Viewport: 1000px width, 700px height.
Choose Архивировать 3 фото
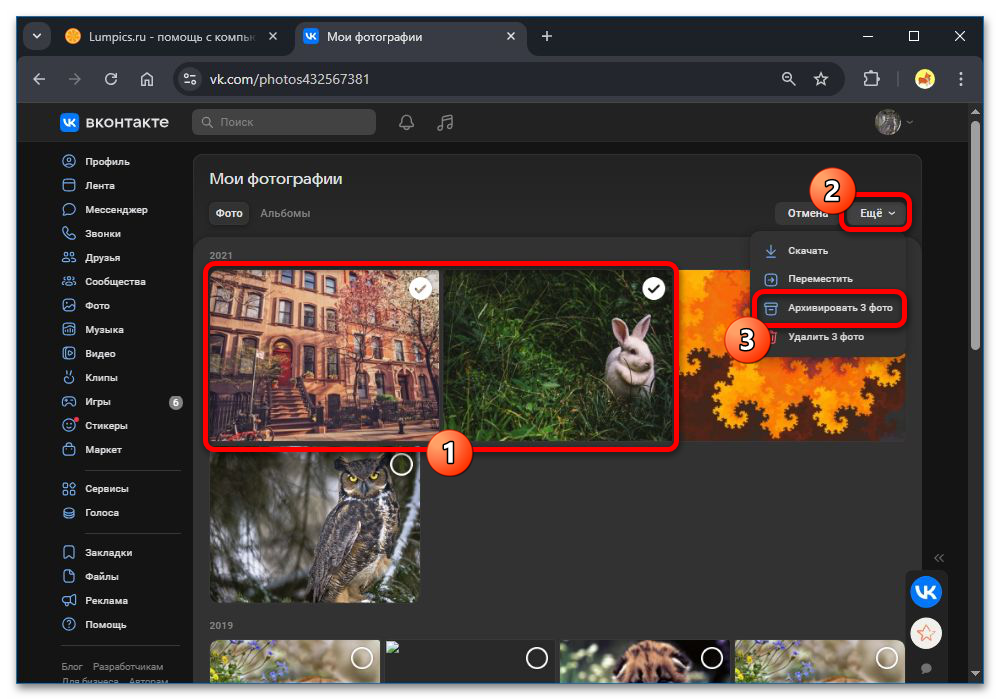click(x=828, y=308)
